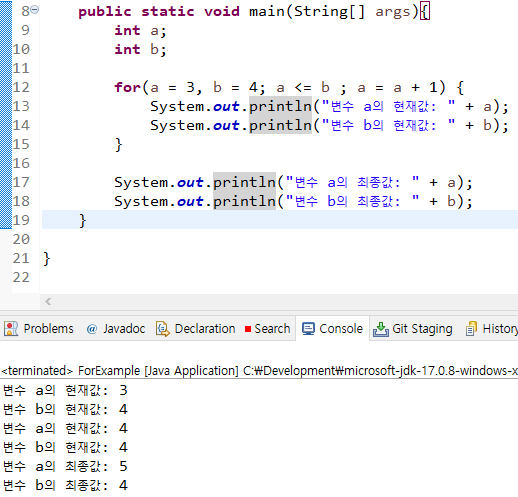Click 'int b;' declaration on line 10
Image resolution: width=518 pixels, height=497 pixels.
point(140,50)
